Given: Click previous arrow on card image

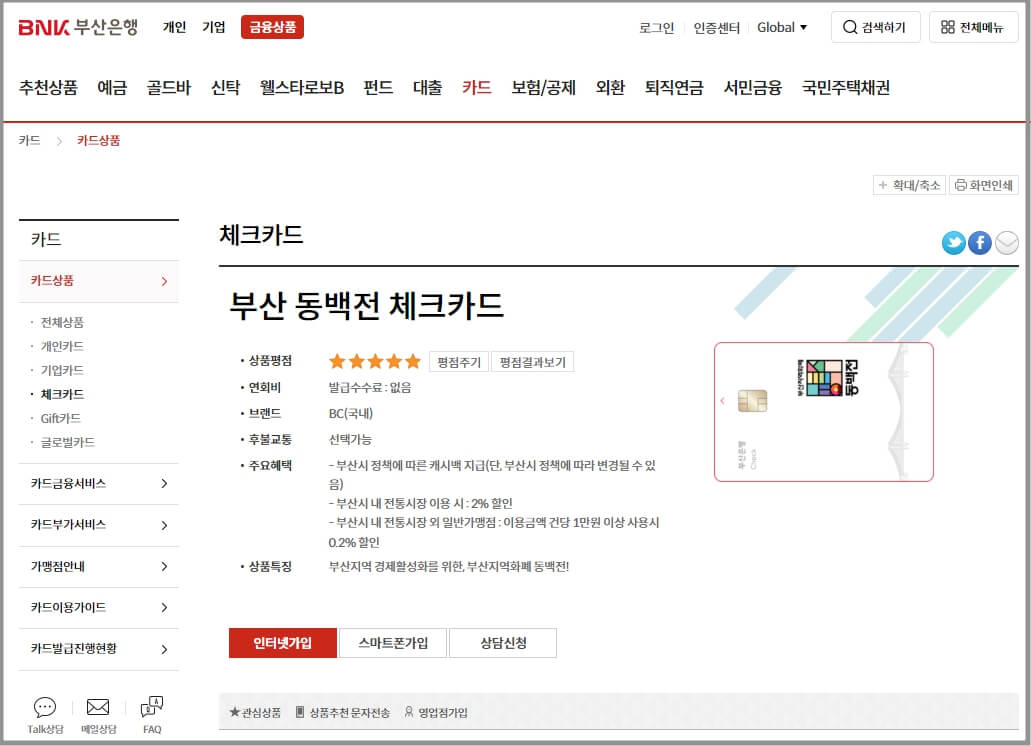Looking at the screenshot, I should tap(723, 400).
